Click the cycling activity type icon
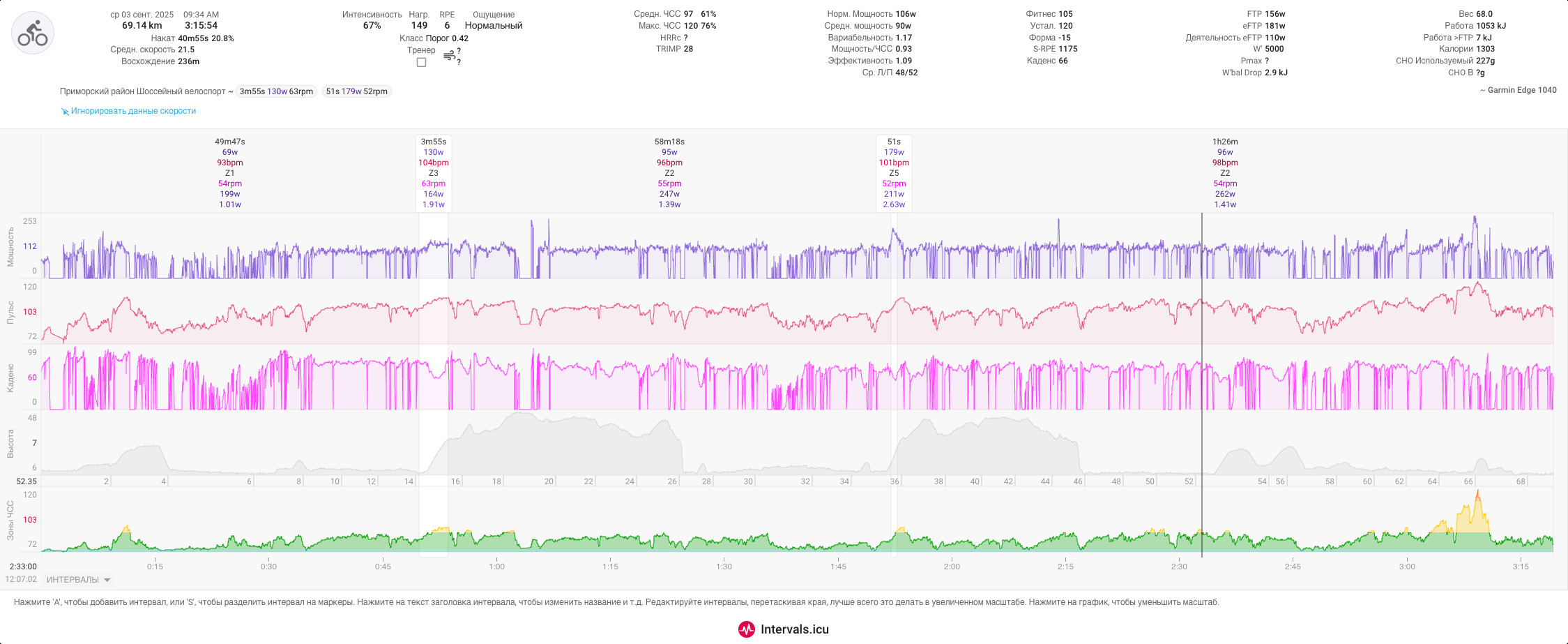 (x=33, y=33)
